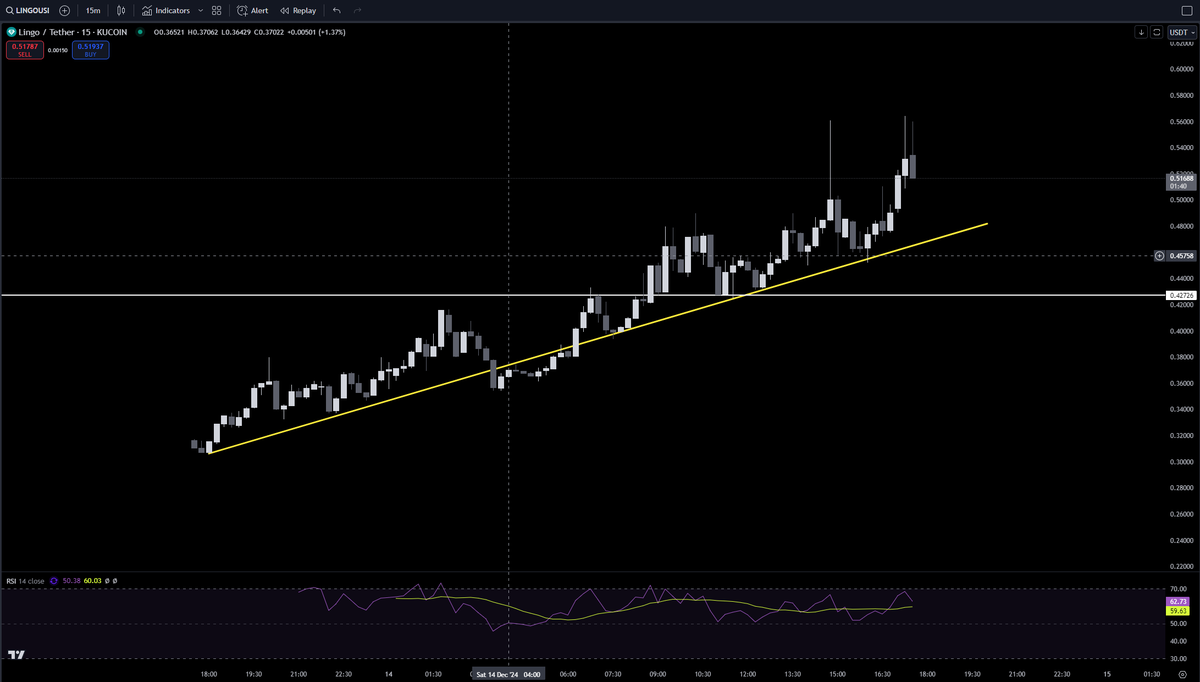Click the blue BUY 0.51937 button
Screen dimensions: 1200x682
90,50
